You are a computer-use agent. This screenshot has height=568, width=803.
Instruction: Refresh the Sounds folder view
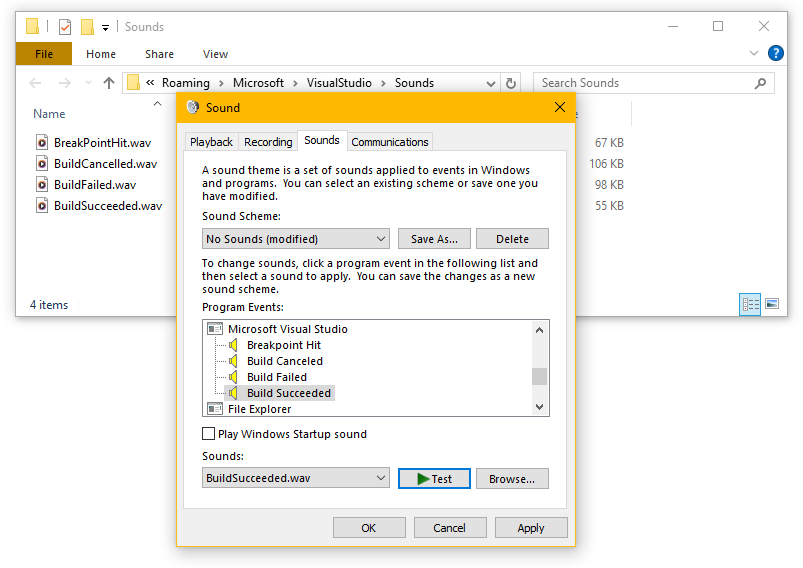[511, 83]
